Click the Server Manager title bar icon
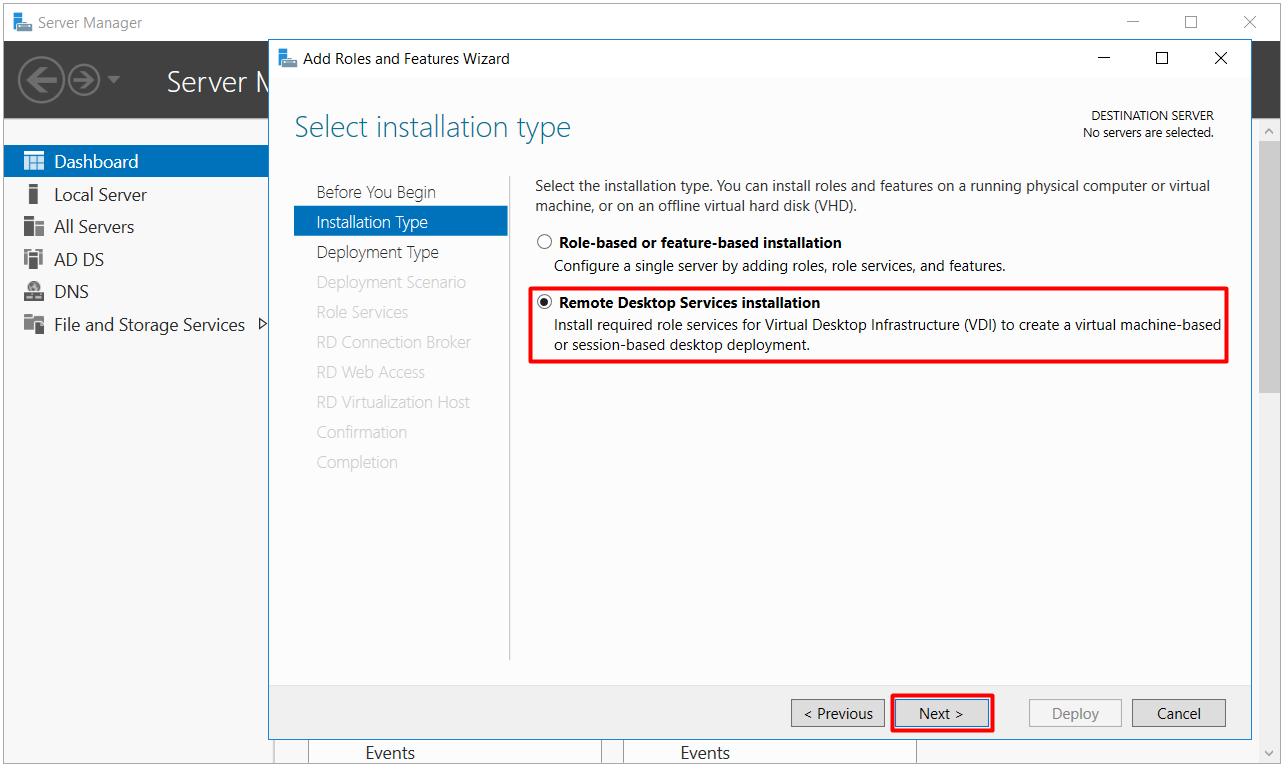Screen dimensions: 1285x766 pyautogui.click(x=22, y=22)
